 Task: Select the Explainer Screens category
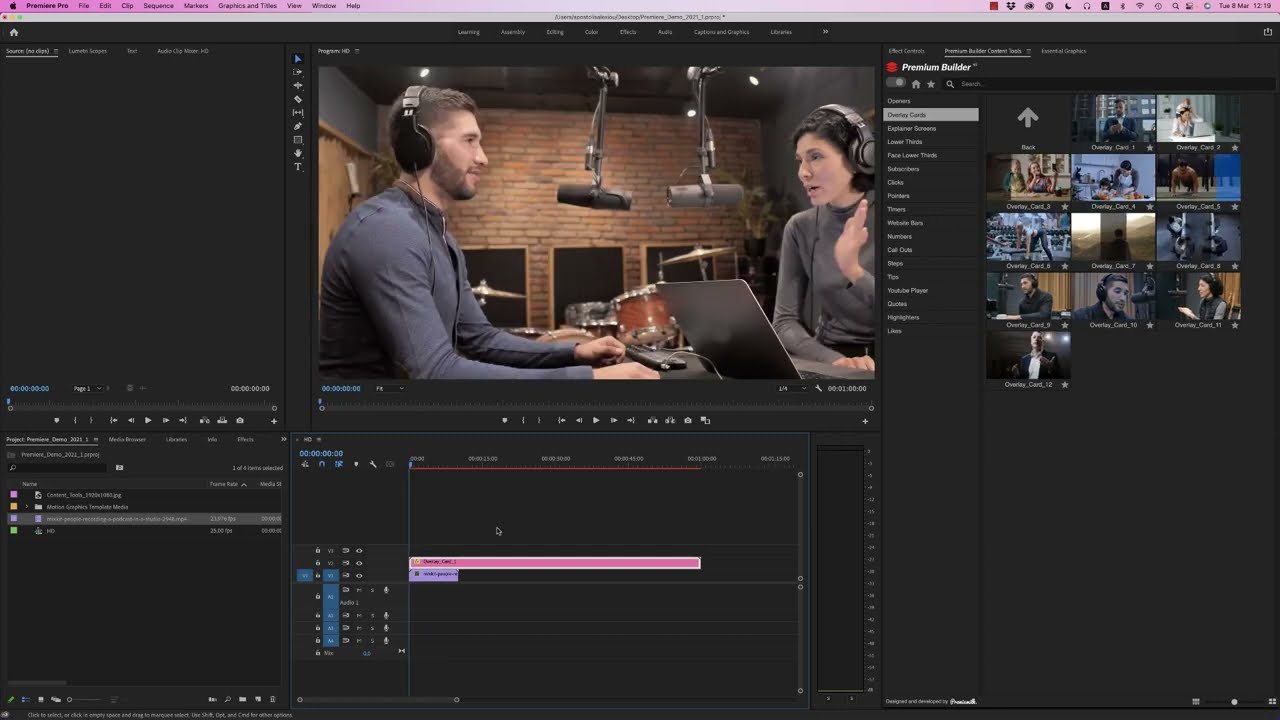pyautogui.click(x=912, y=128)
